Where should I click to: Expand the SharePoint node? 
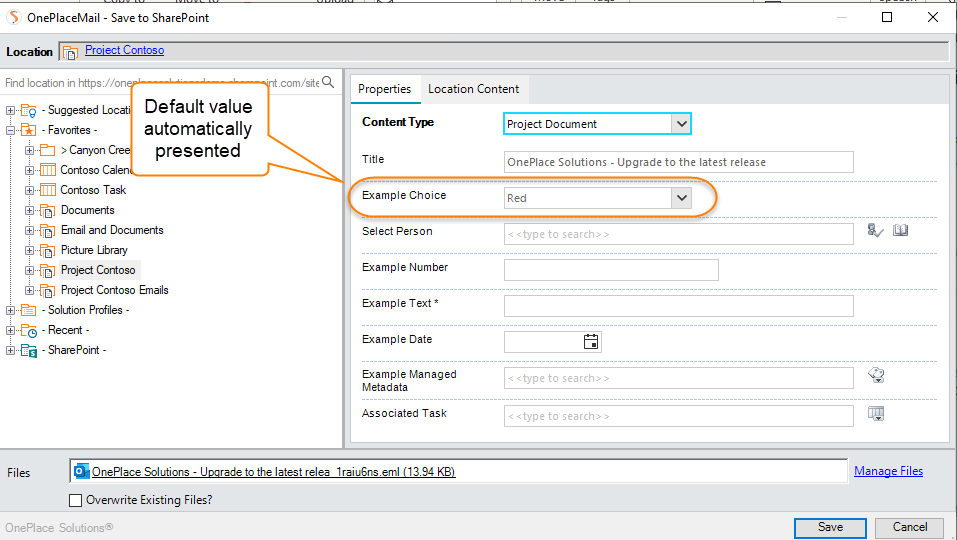10,350
